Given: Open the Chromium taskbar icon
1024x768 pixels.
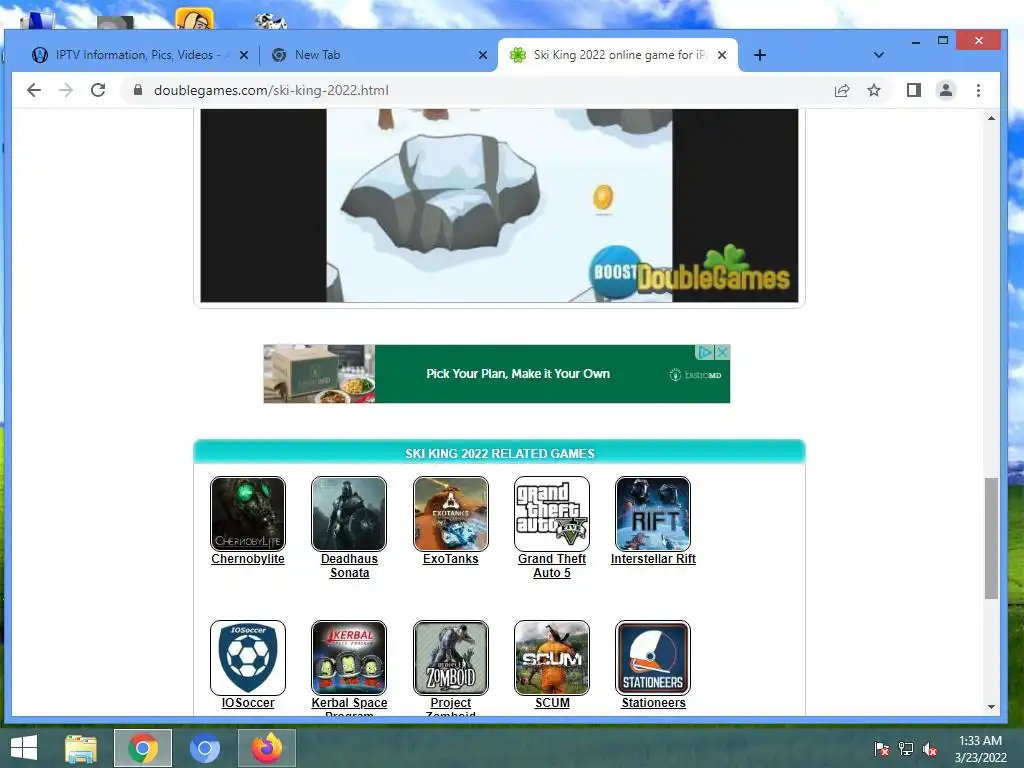Looking at the screenshot, I should click(x=204, y=748).
